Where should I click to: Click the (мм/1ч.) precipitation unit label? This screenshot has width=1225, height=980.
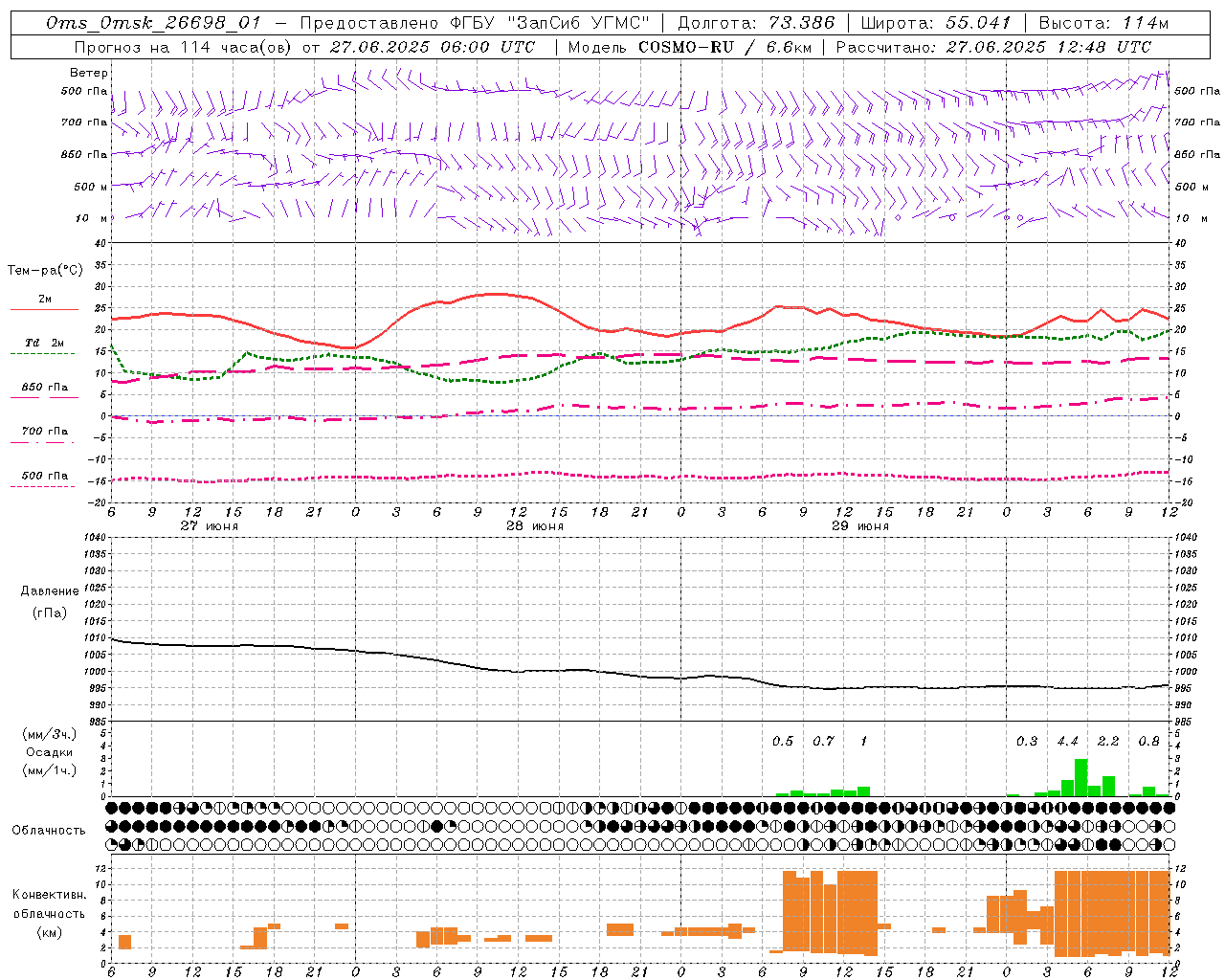pos(49,770)
